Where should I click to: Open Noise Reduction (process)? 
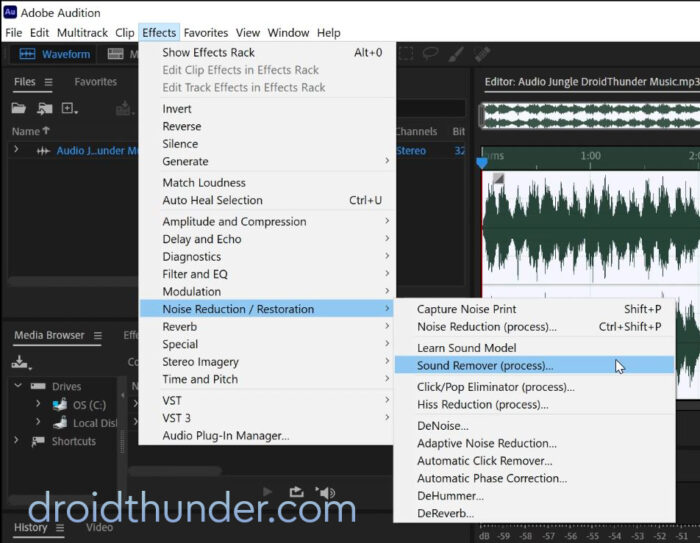[x=534, y=327]
